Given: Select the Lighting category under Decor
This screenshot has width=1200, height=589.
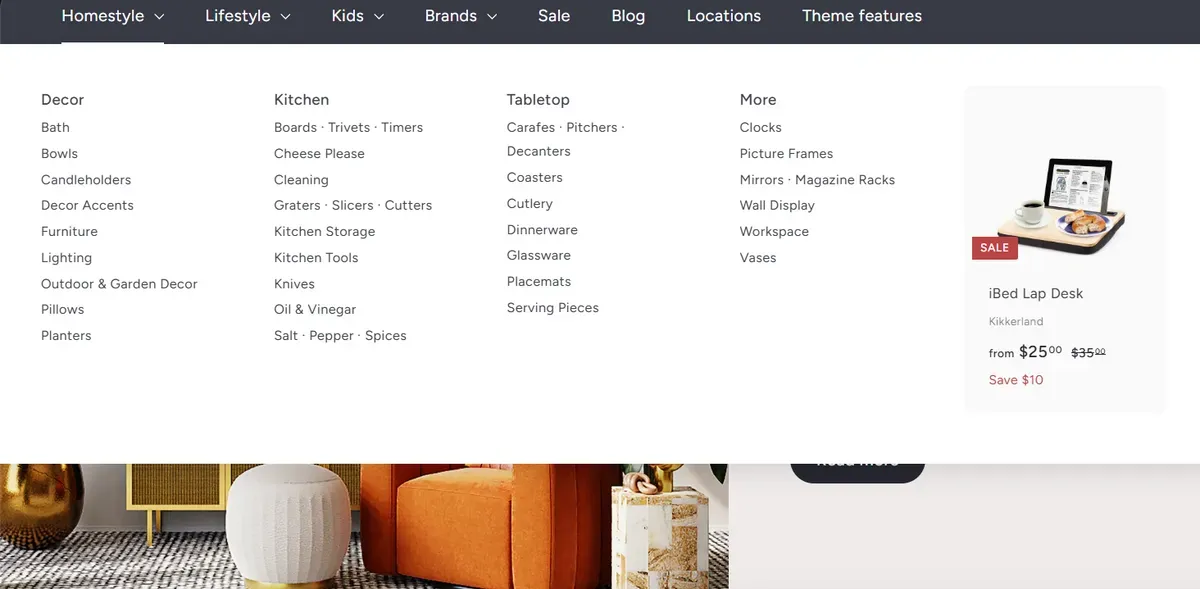Looking at the screenshot, I should click(67, 257).
